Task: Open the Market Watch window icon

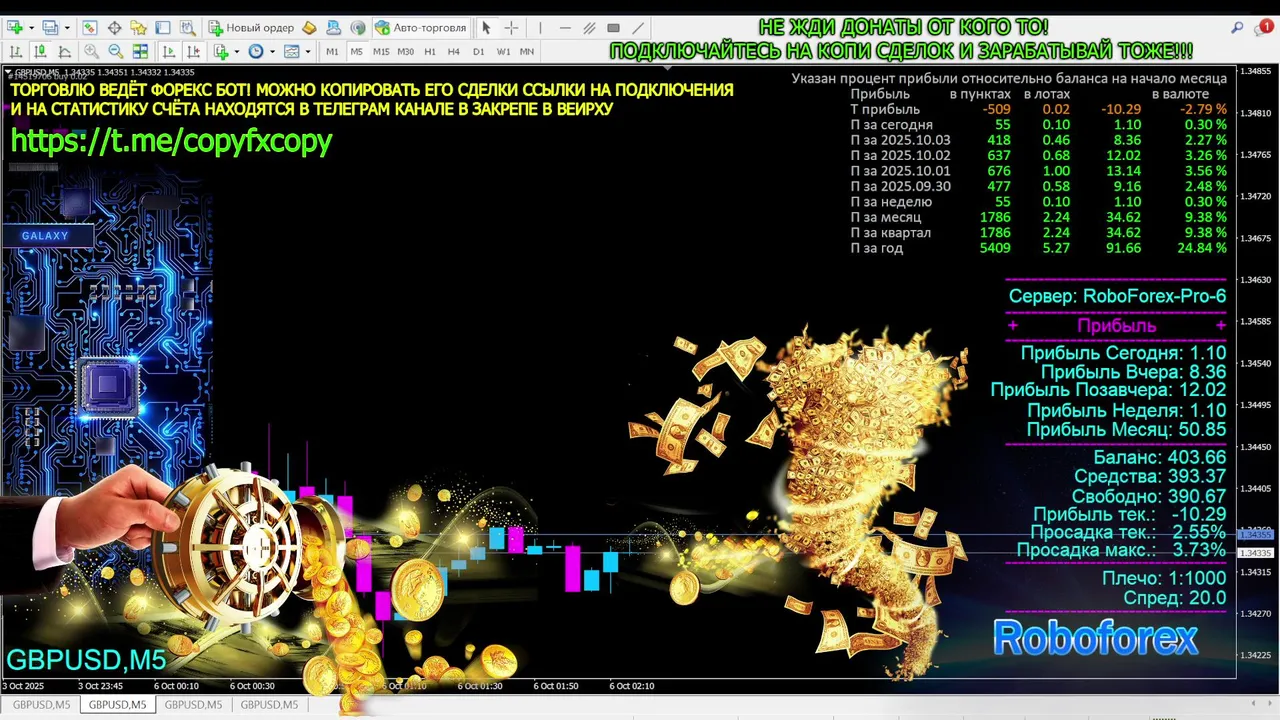Action: (x=90, y=28)
